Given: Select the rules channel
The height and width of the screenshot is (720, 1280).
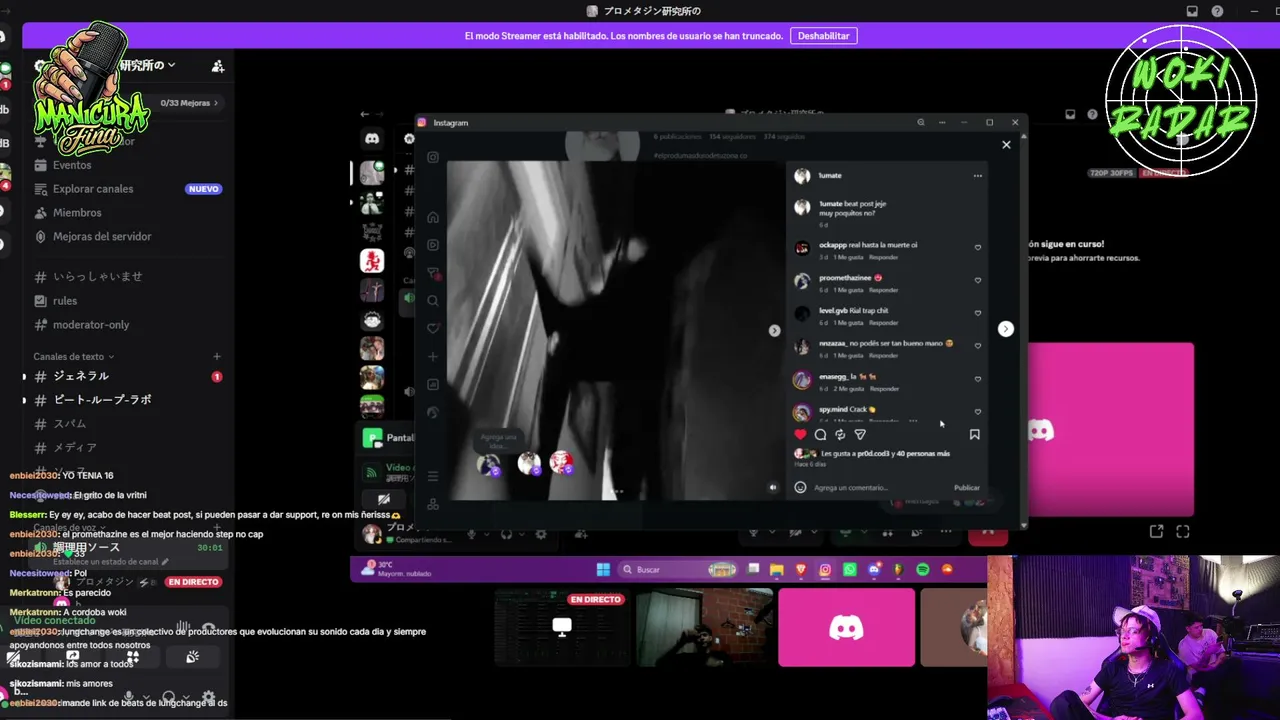Looking at the screenshot, I should pos(65,301).
